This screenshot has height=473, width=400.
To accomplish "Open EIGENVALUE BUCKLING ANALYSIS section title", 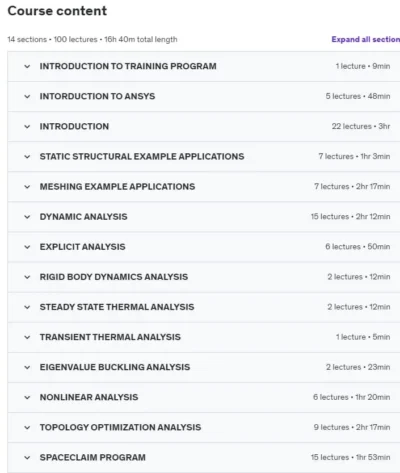I will 115,367.
